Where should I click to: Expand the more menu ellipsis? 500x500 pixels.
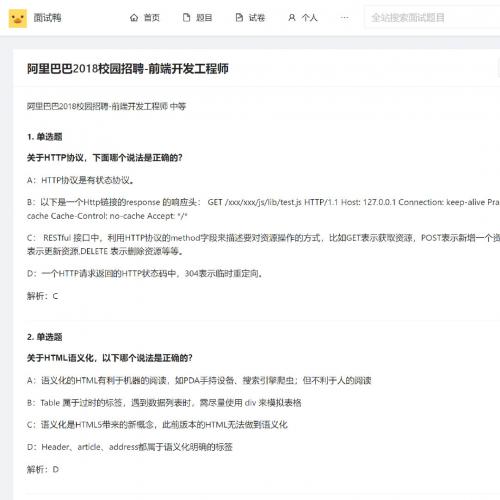point(345,18)
